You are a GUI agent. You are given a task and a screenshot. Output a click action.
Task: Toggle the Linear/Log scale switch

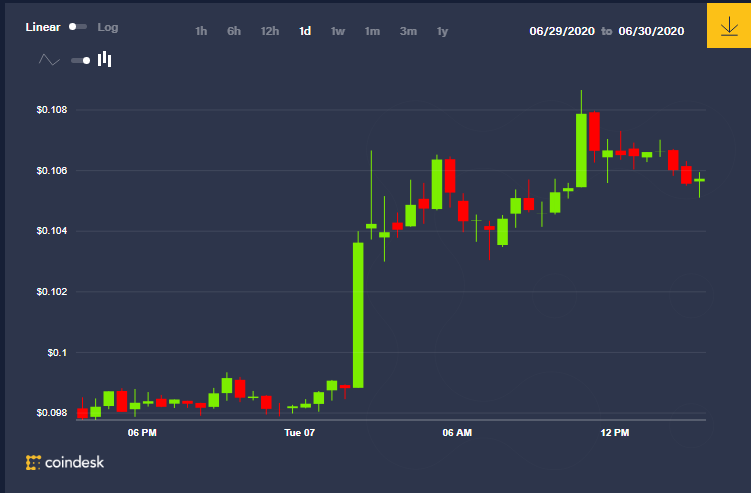pyautogui.click(x=78, y=27)
